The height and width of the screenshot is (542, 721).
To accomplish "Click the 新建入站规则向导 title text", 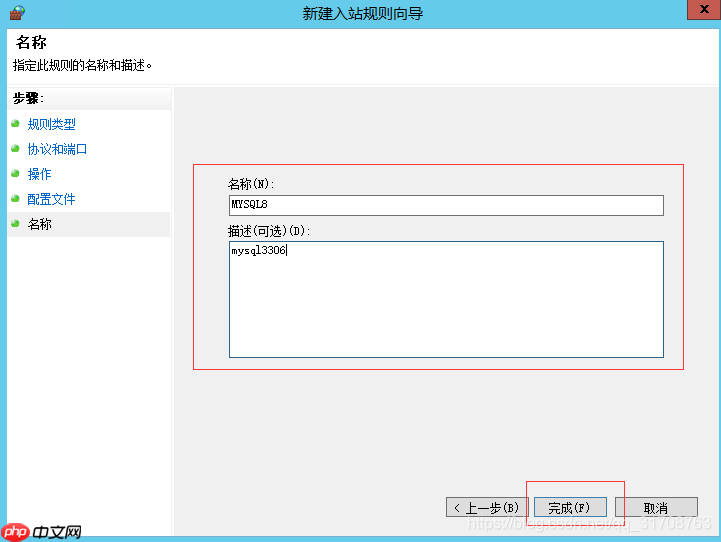I will (363, 13).
